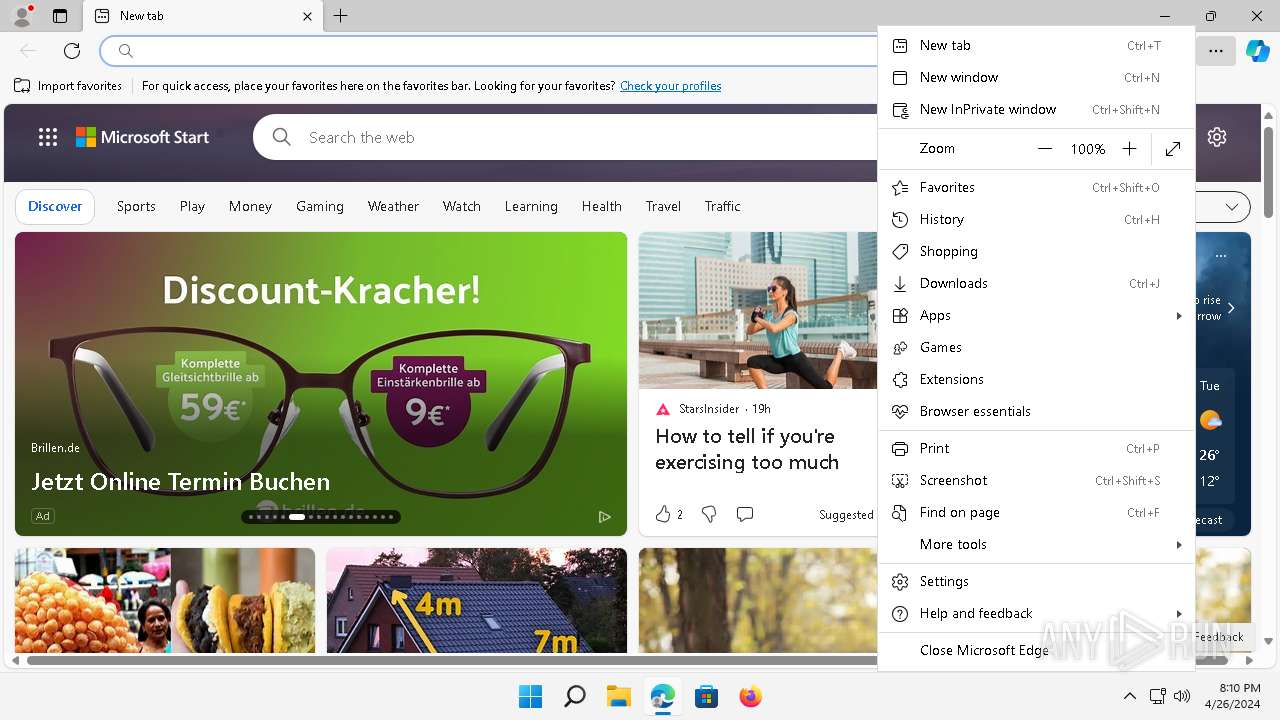Switch to Discover tab
Image resolution: width=1280 pixels, height=720 pixels.
(x=55, y=206)
